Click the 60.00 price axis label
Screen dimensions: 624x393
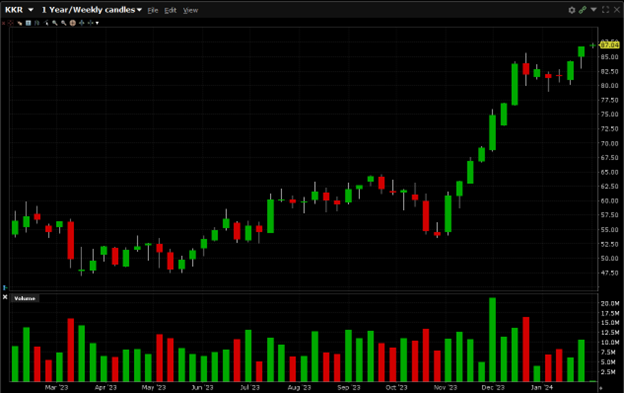click(x=610, y=201)
